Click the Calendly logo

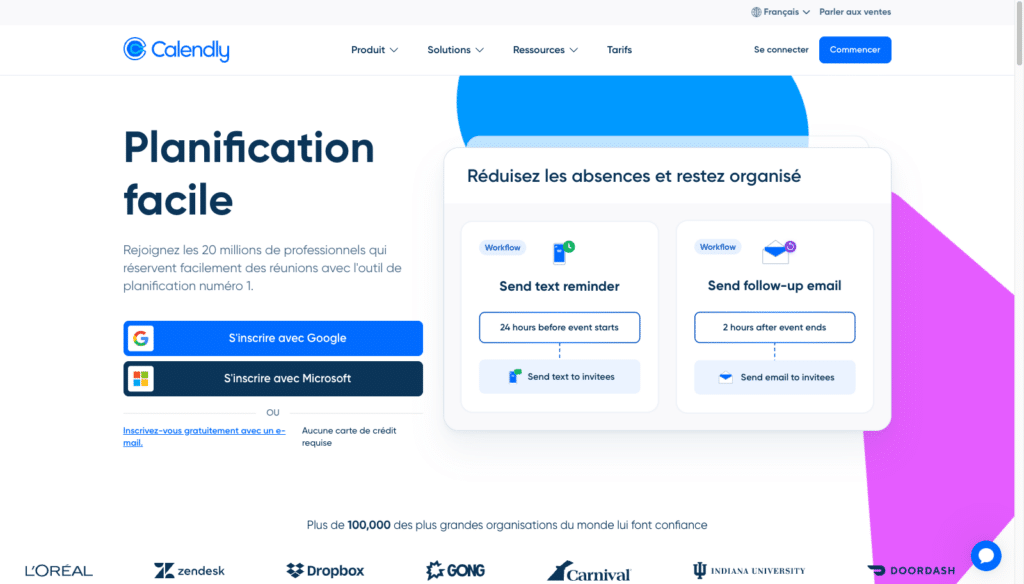pos(176,50)
